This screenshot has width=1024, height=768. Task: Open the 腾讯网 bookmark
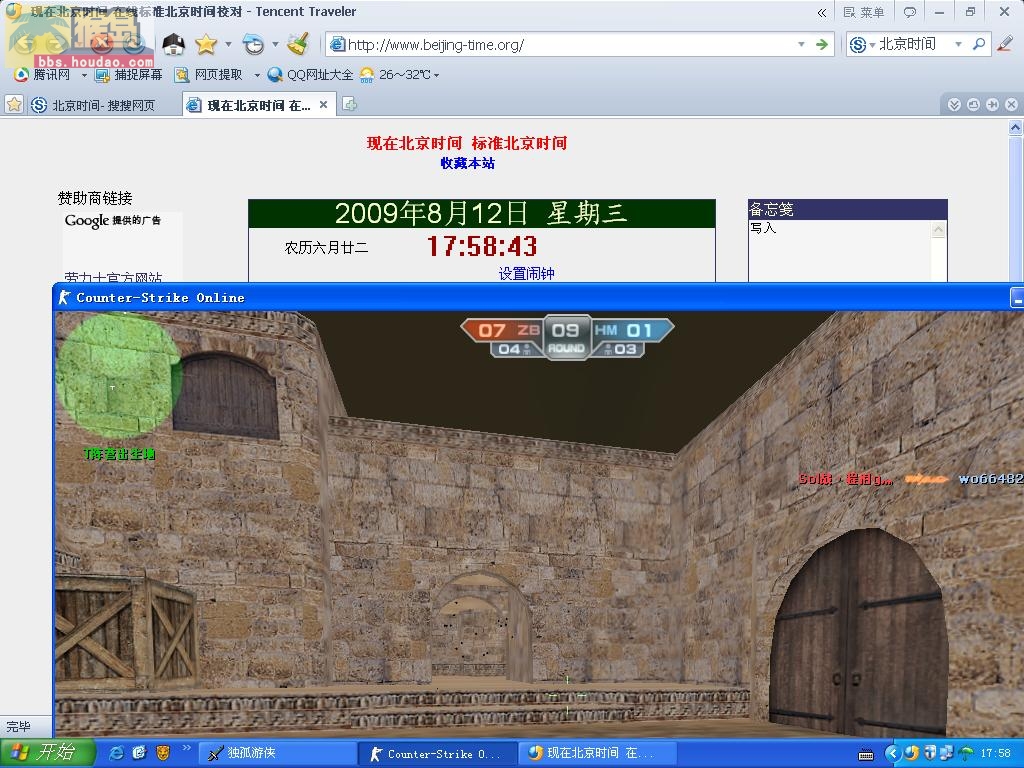pyautogui.click(x=43, y=75)
